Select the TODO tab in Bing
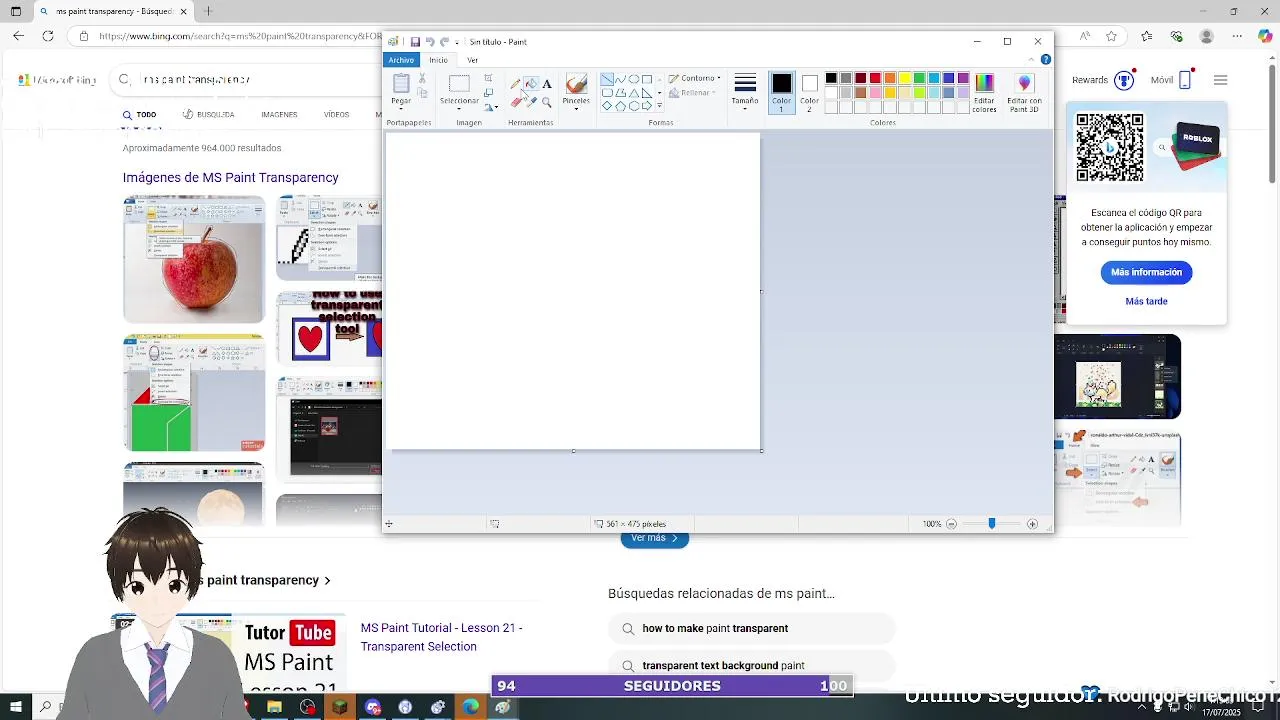 click(140, 115)
